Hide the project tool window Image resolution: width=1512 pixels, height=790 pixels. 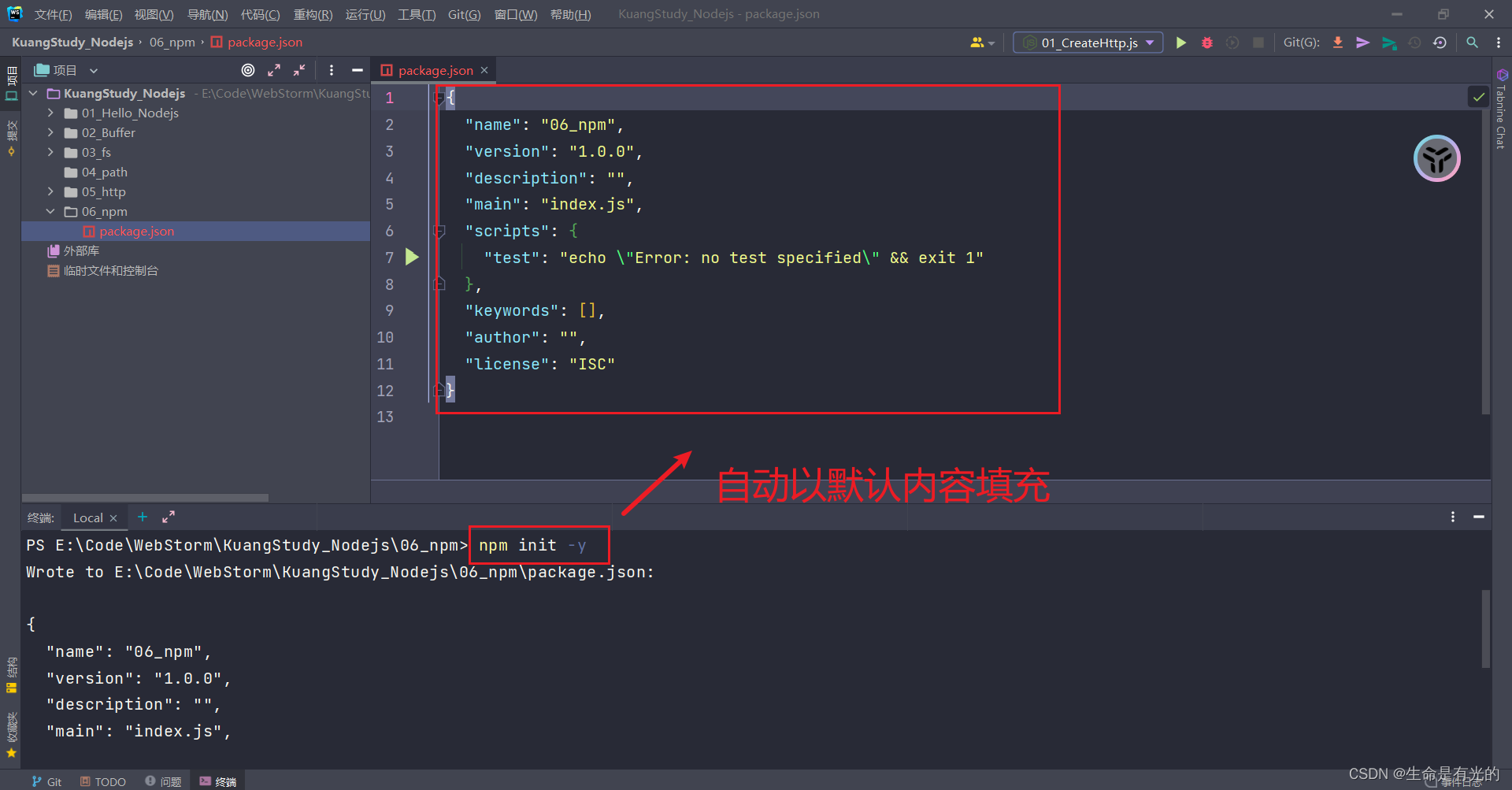click(357, 70)
